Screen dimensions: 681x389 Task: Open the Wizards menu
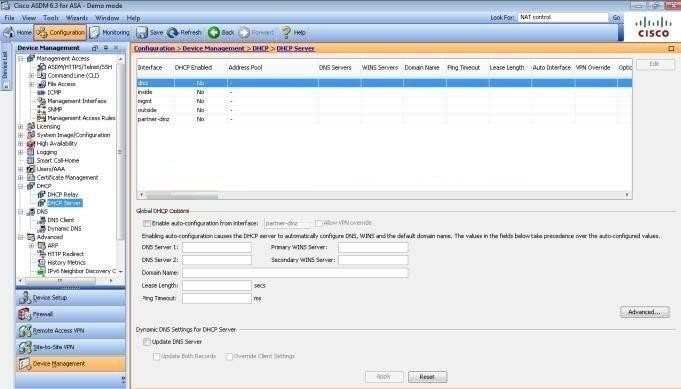77,18
